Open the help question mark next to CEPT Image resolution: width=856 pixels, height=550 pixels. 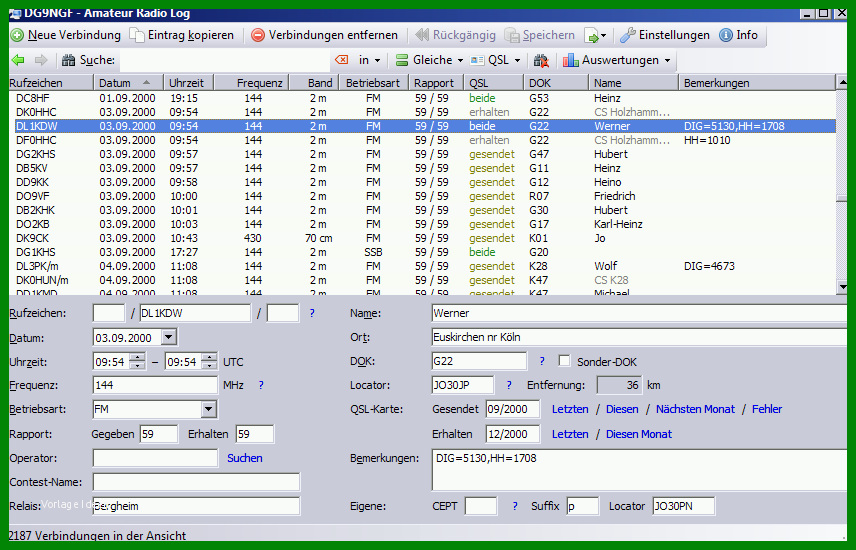tap(515, 506)
